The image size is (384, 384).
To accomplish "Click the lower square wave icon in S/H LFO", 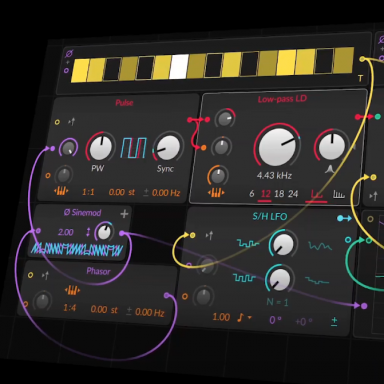I will 244,277.
